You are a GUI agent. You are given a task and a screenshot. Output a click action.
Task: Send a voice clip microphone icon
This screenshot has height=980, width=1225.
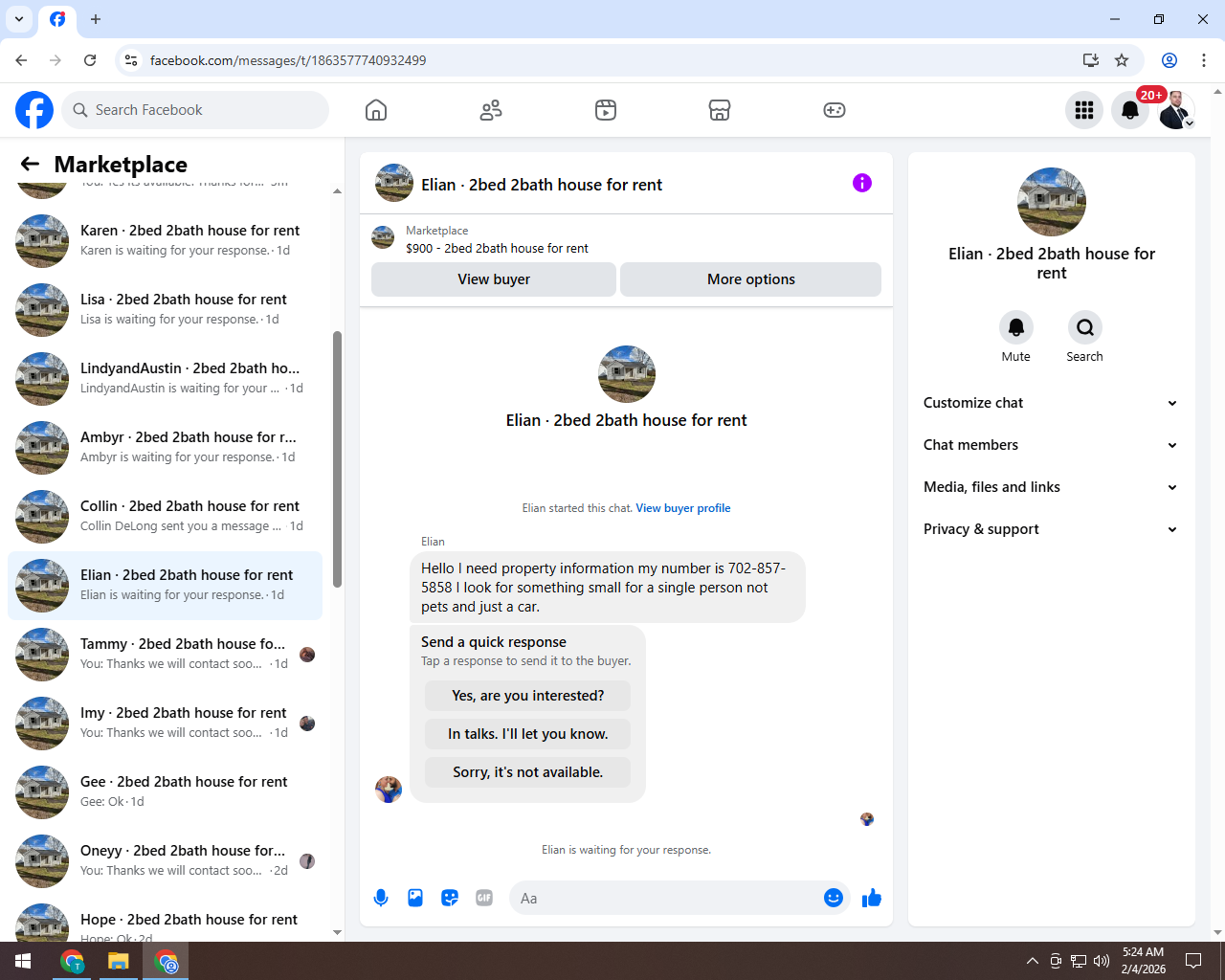click(381, 898)
